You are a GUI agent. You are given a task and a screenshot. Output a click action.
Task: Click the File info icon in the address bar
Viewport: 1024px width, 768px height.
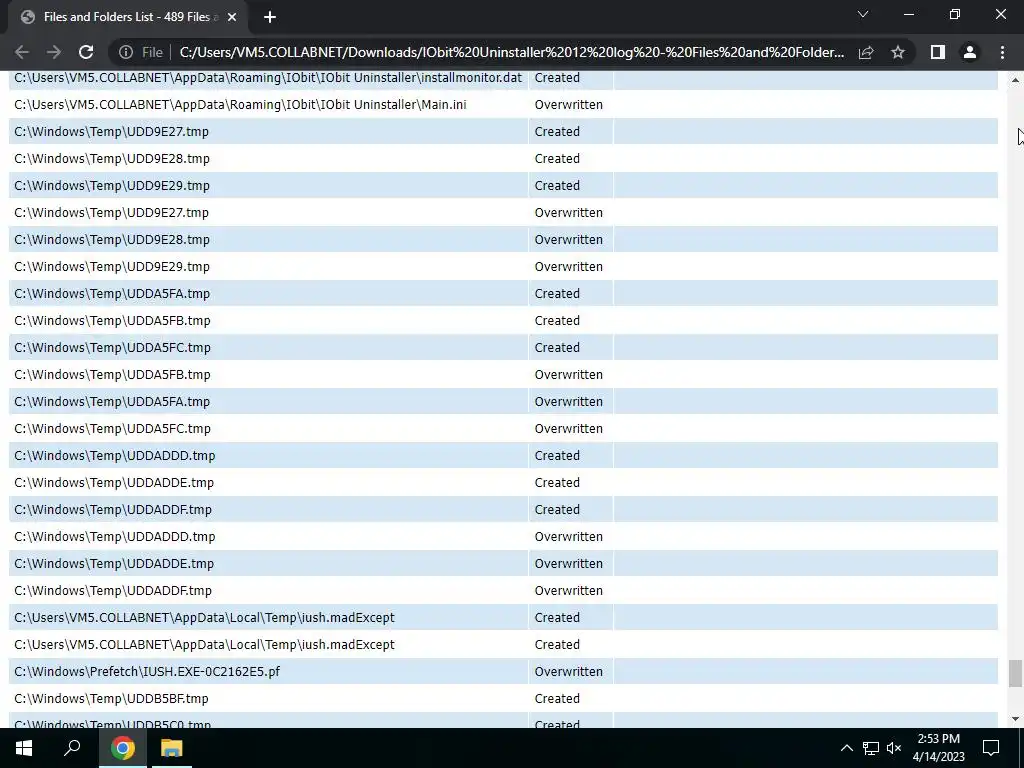126,52
